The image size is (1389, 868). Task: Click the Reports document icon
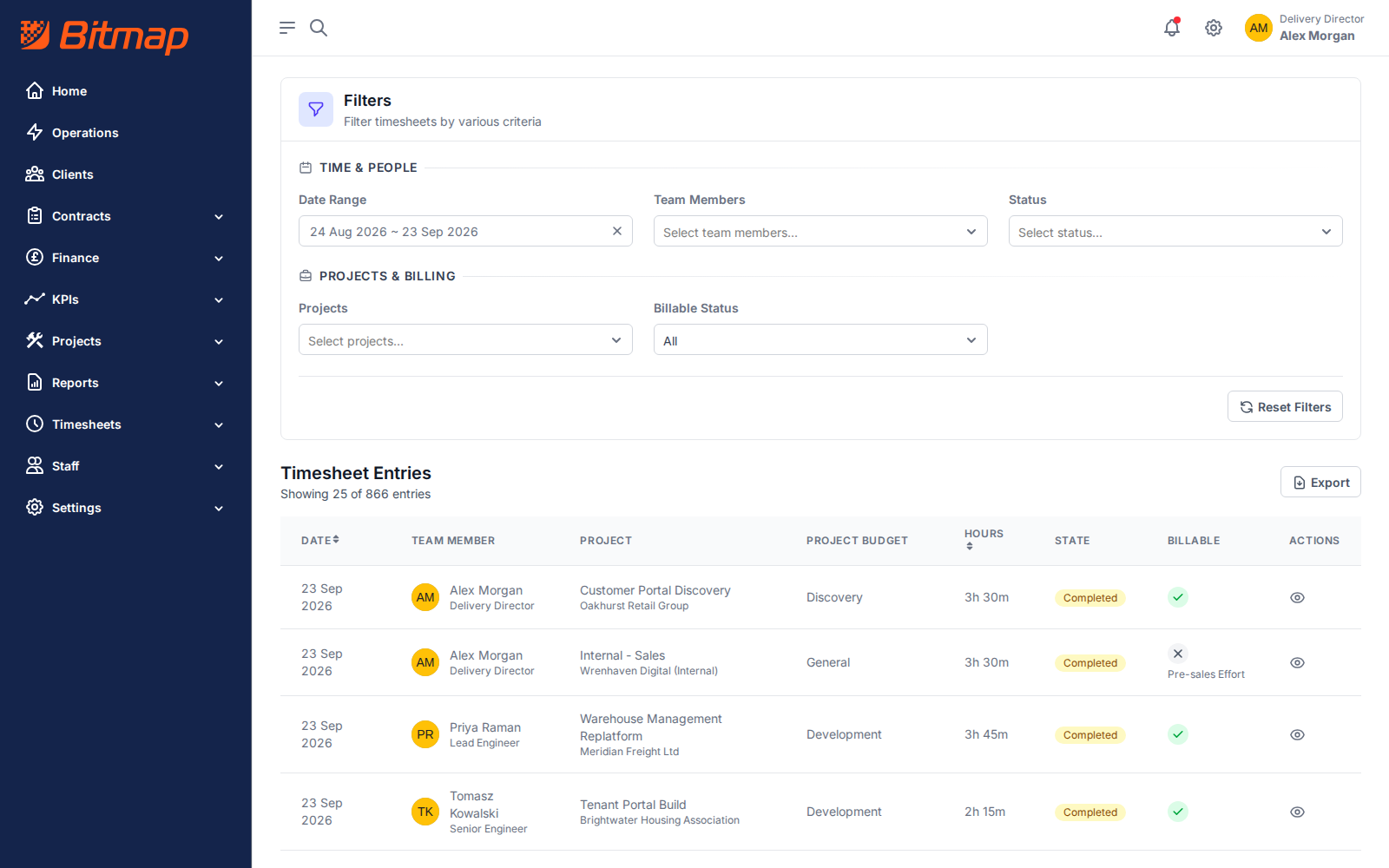(35, 382)
